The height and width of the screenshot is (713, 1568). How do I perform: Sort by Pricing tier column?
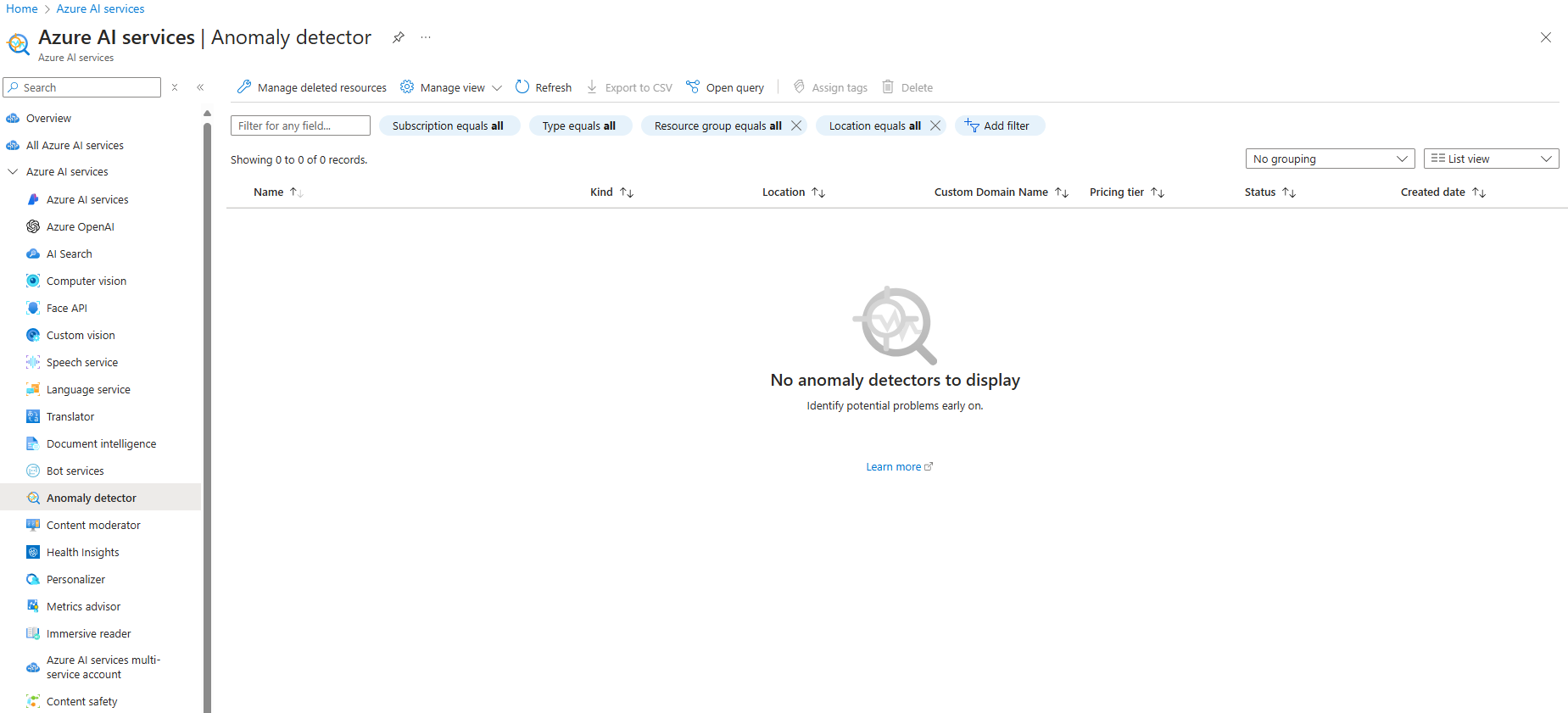coord(1127,192)
